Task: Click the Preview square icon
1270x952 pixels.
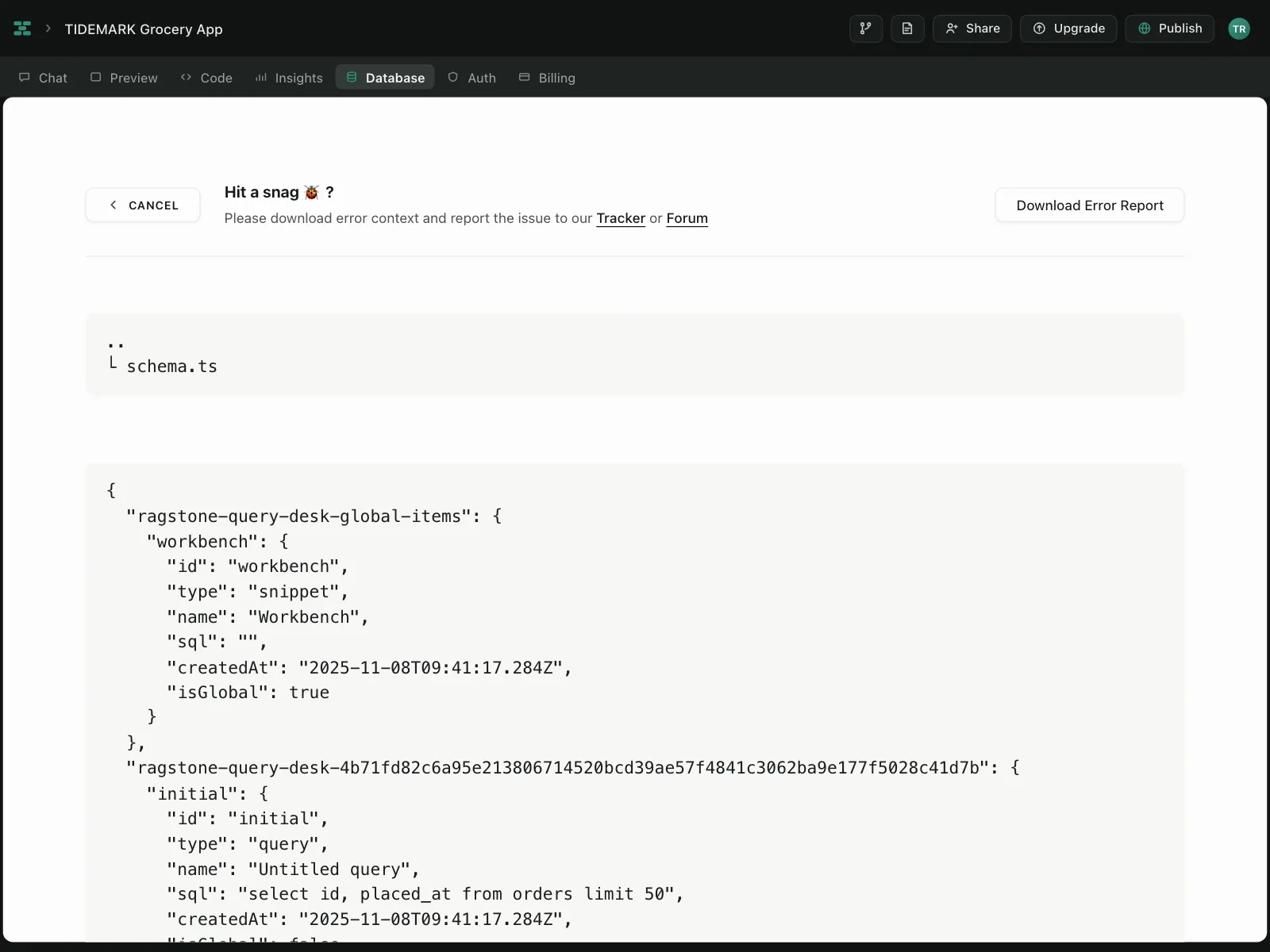Action: (96, 77)
